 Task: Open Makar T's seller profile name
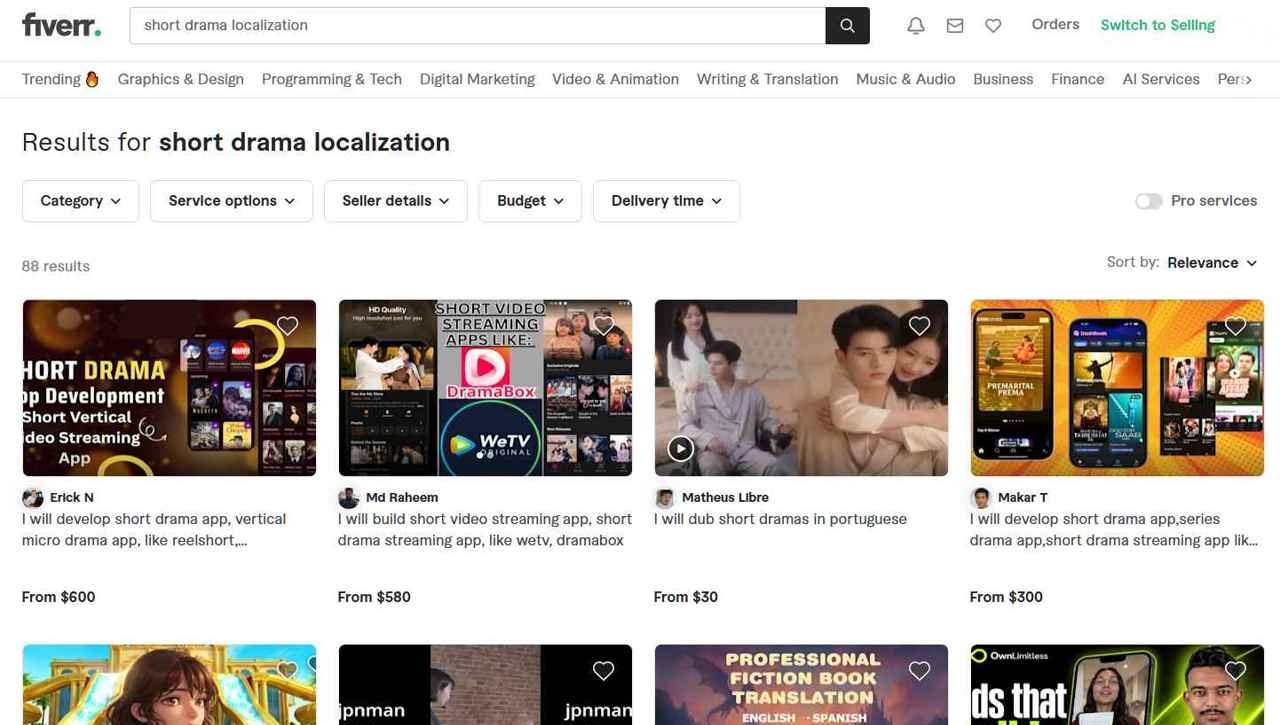coord(1023,498)
